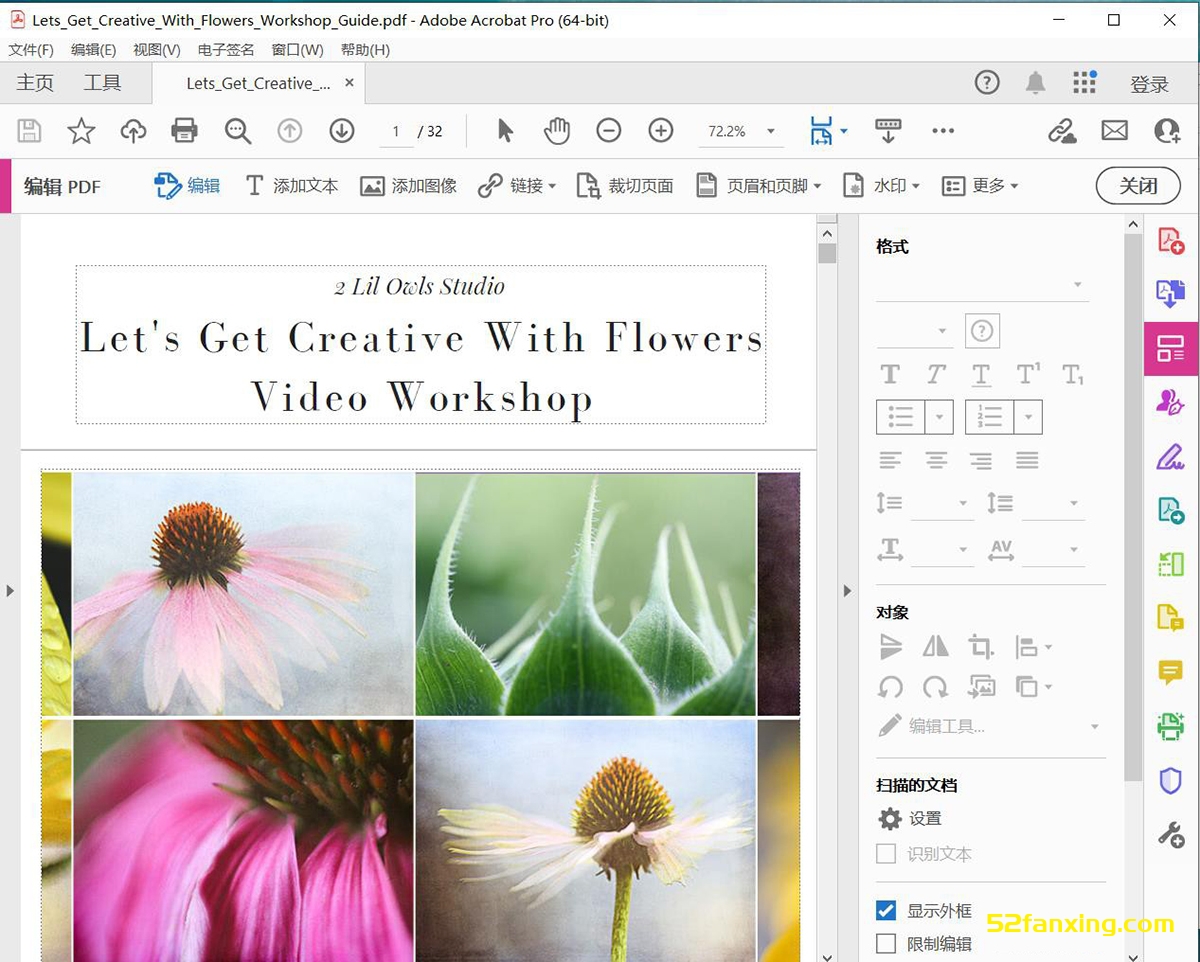Click the page number input field
This screenshot has height=962, width=1200.
pyautogui.click(x=397, y=131)
